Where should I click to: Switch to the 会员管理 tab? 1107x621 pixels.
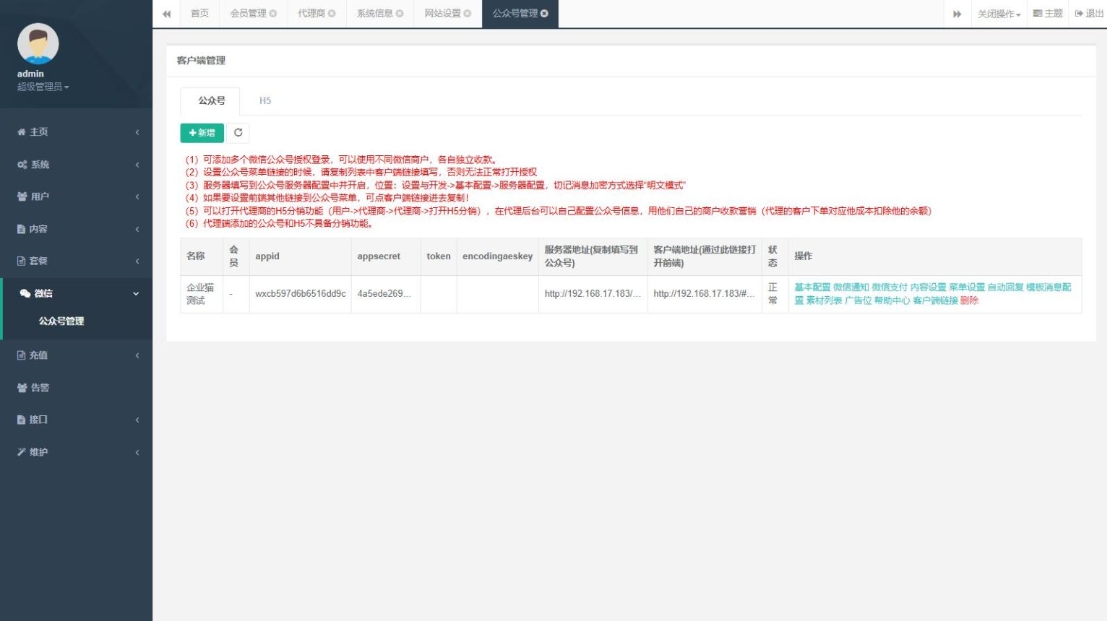coord(248,13)
